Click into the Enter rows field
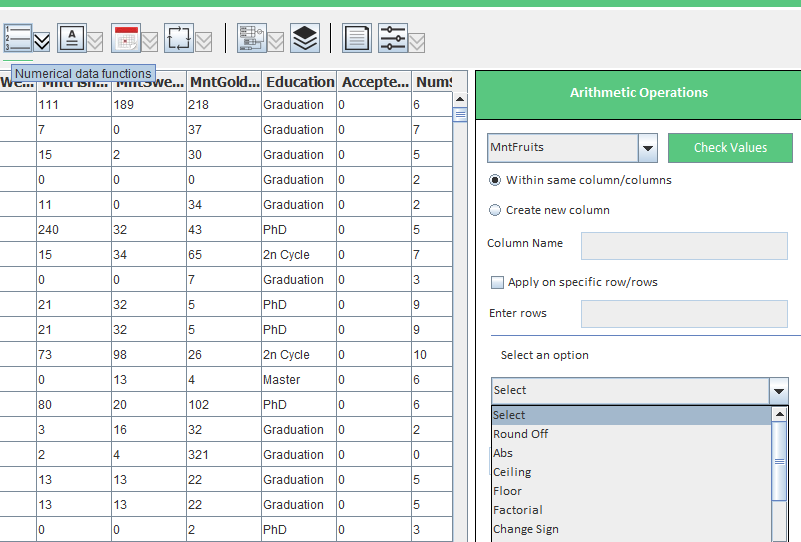Image resolution: width=801 pixels, height=542 pixels. point(684,314)
